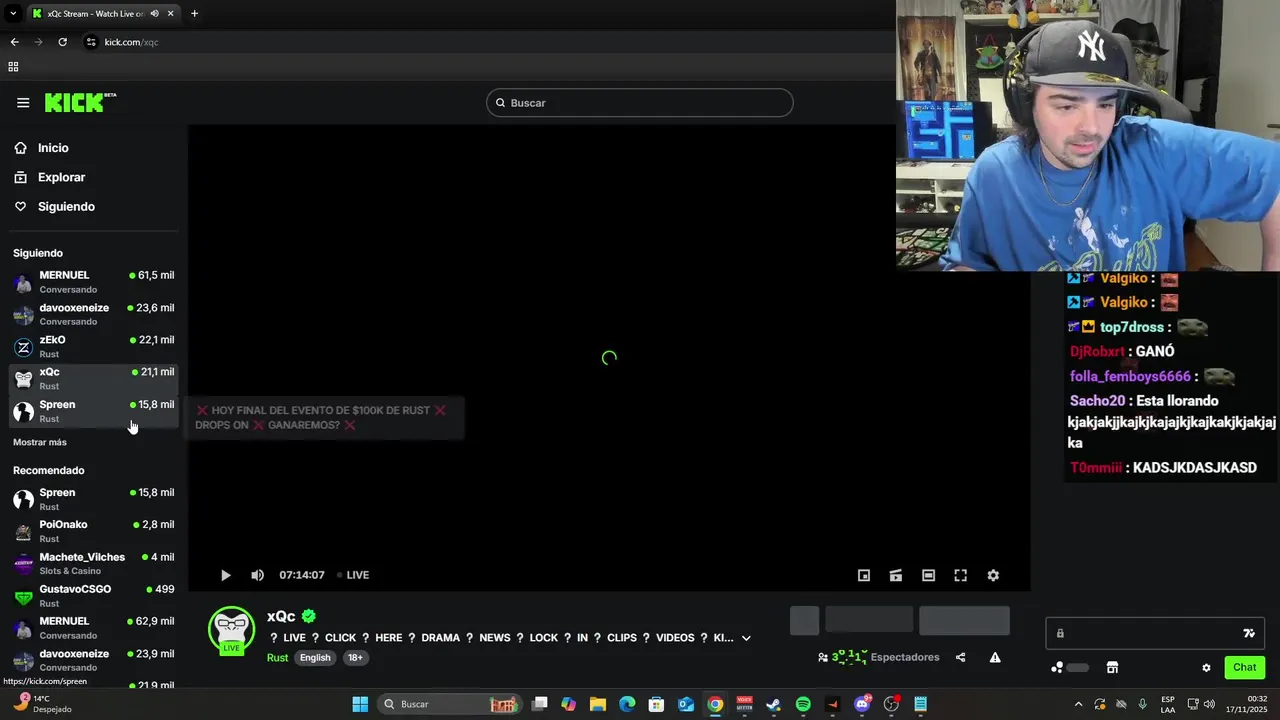1280x720 pixels.
Task: Click the 18+ tag
Action: click(x=355, y=657)
